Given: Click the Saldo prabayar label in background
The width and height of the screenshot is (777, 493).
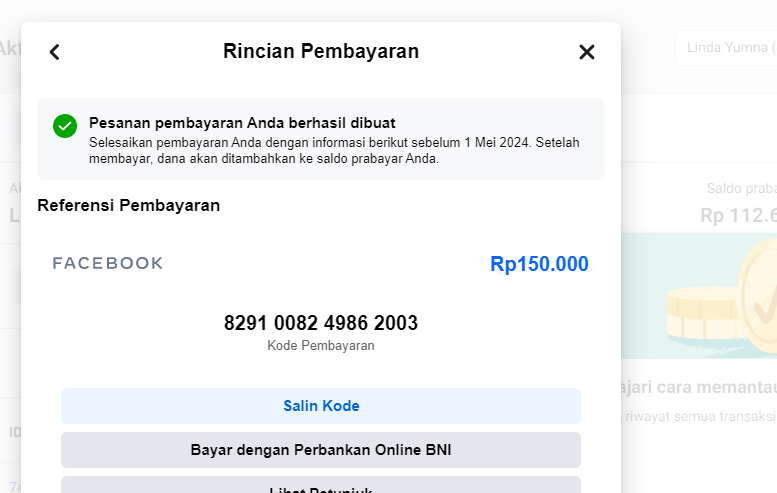Looking at the screenshot, I should [741, 188].
